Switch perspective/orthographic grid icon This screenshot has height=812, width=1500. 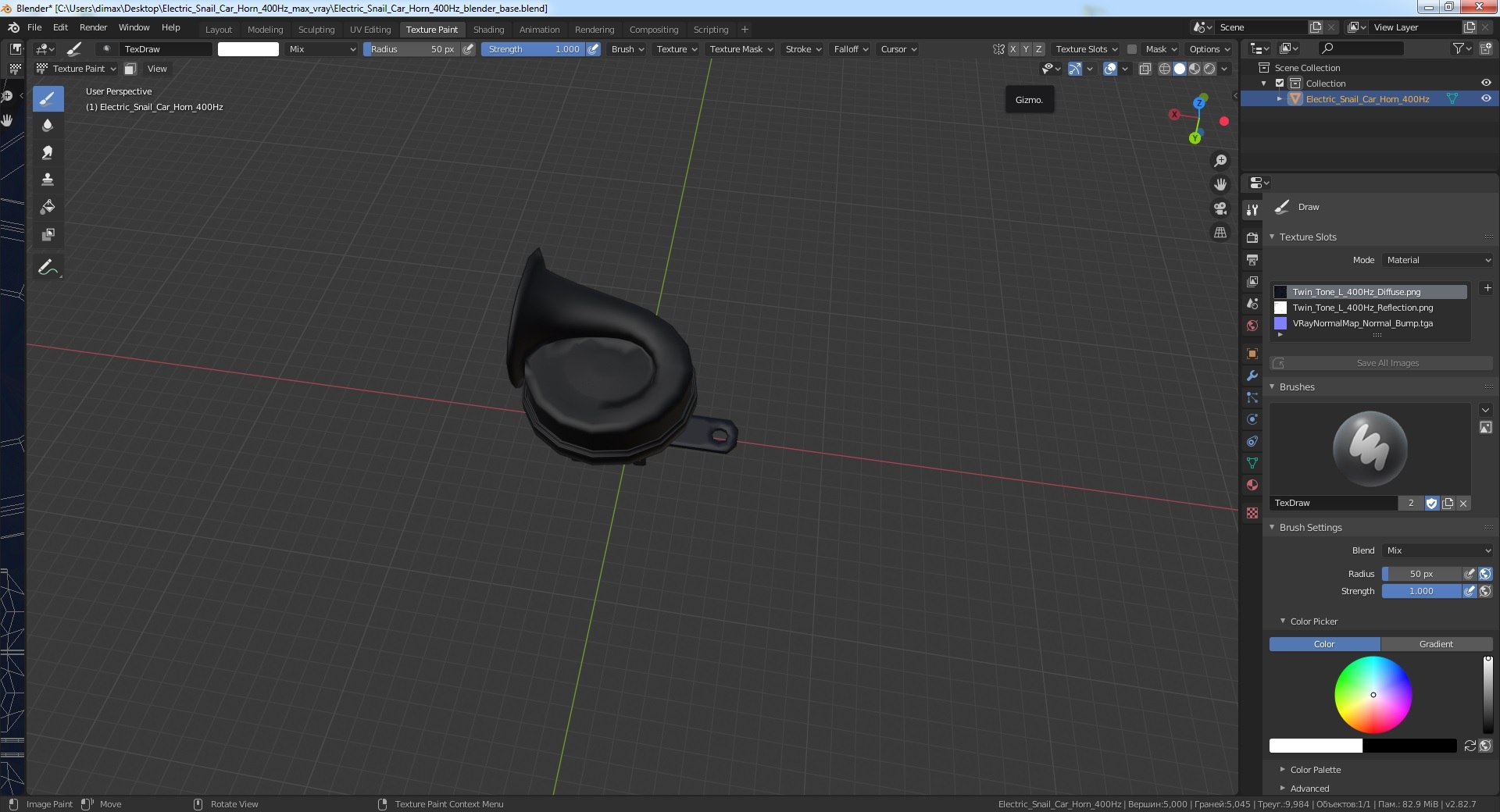[x=1220, y=233]
